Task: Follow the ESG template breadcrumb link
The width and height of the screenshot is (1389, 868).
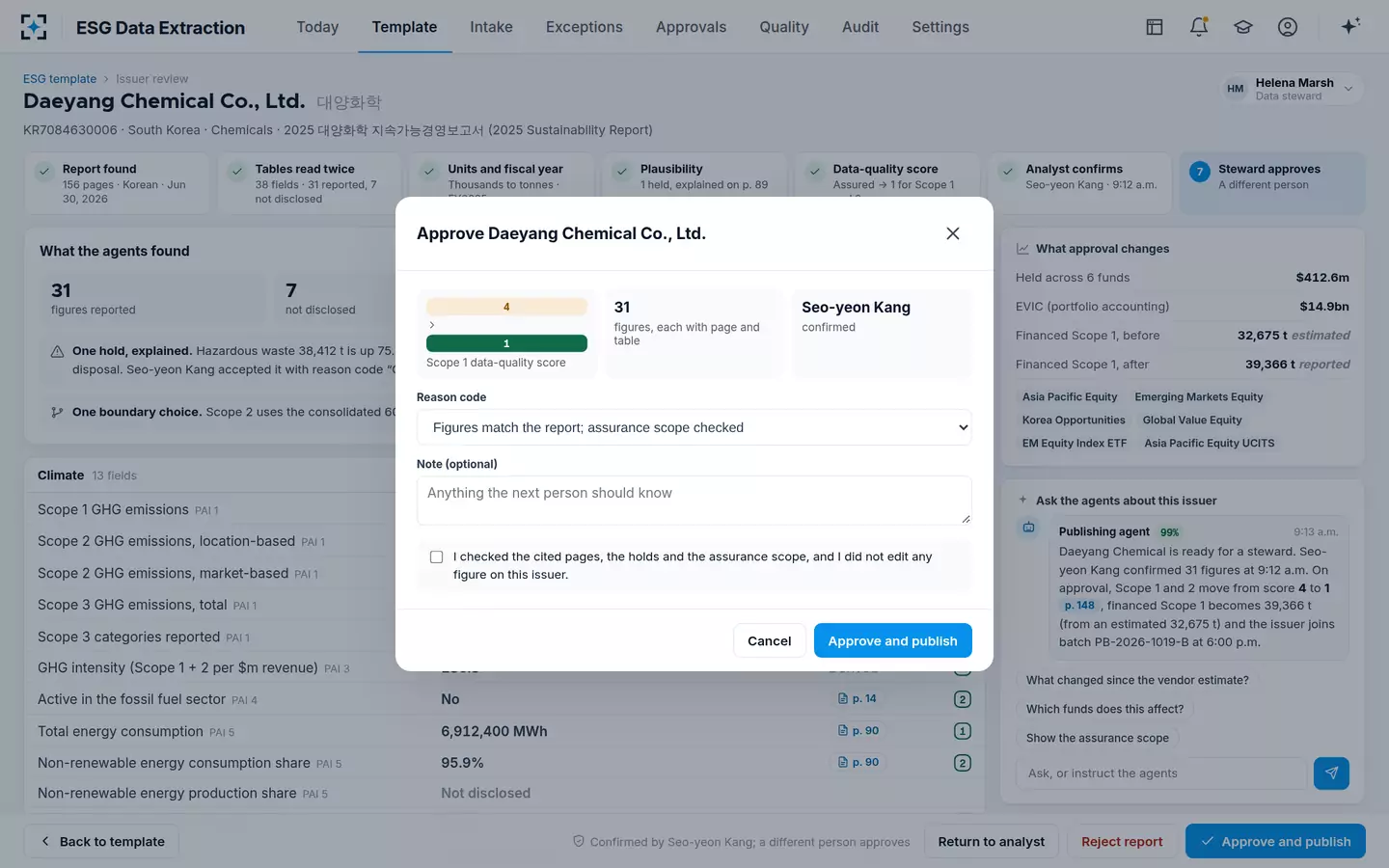Action: pyautogui.click(x=60, y=79)
